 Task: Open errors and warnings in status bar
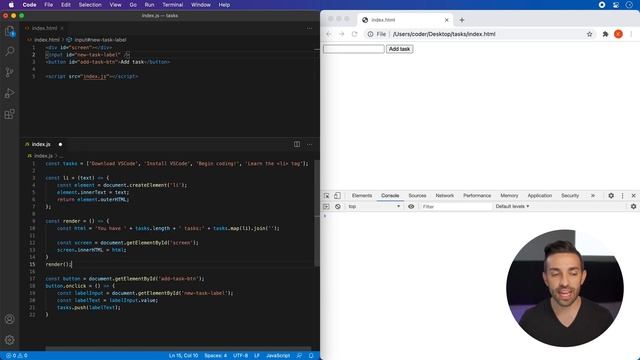click(17, 356)
